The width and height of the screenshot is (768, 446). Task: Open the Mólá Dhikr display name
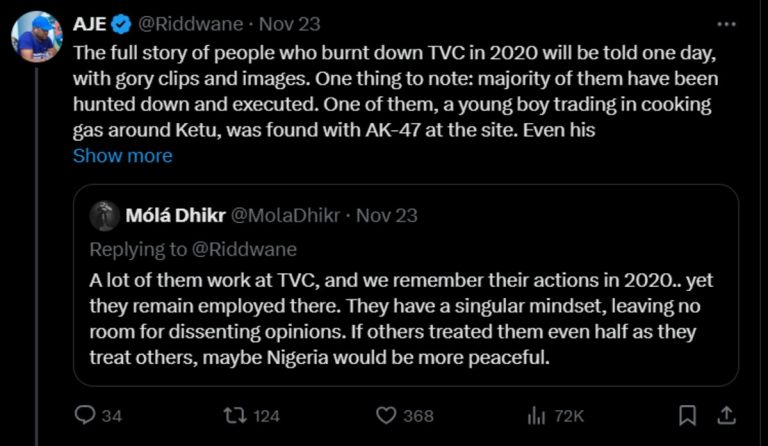click(x=175, y=215)
